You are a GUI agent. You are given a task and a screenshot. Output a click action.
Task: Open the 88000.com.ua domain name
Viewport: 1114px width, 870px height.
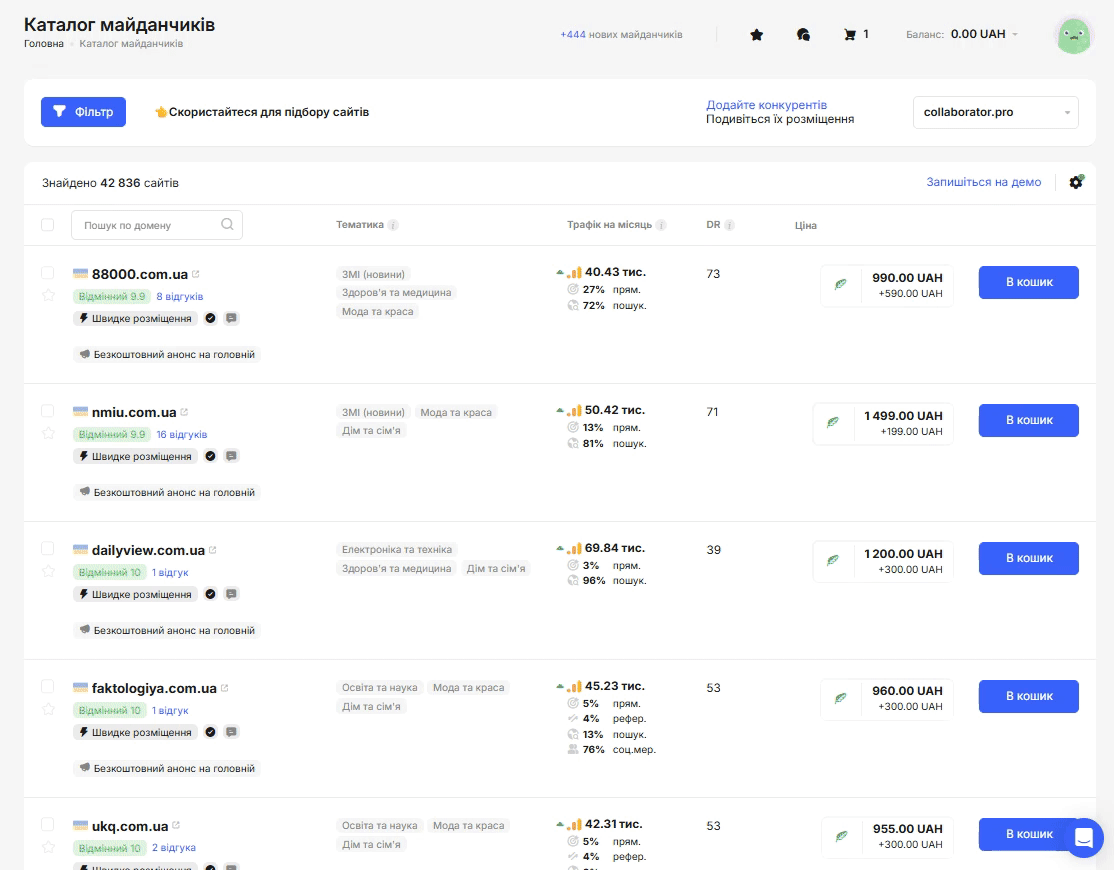tap(140, 274)
